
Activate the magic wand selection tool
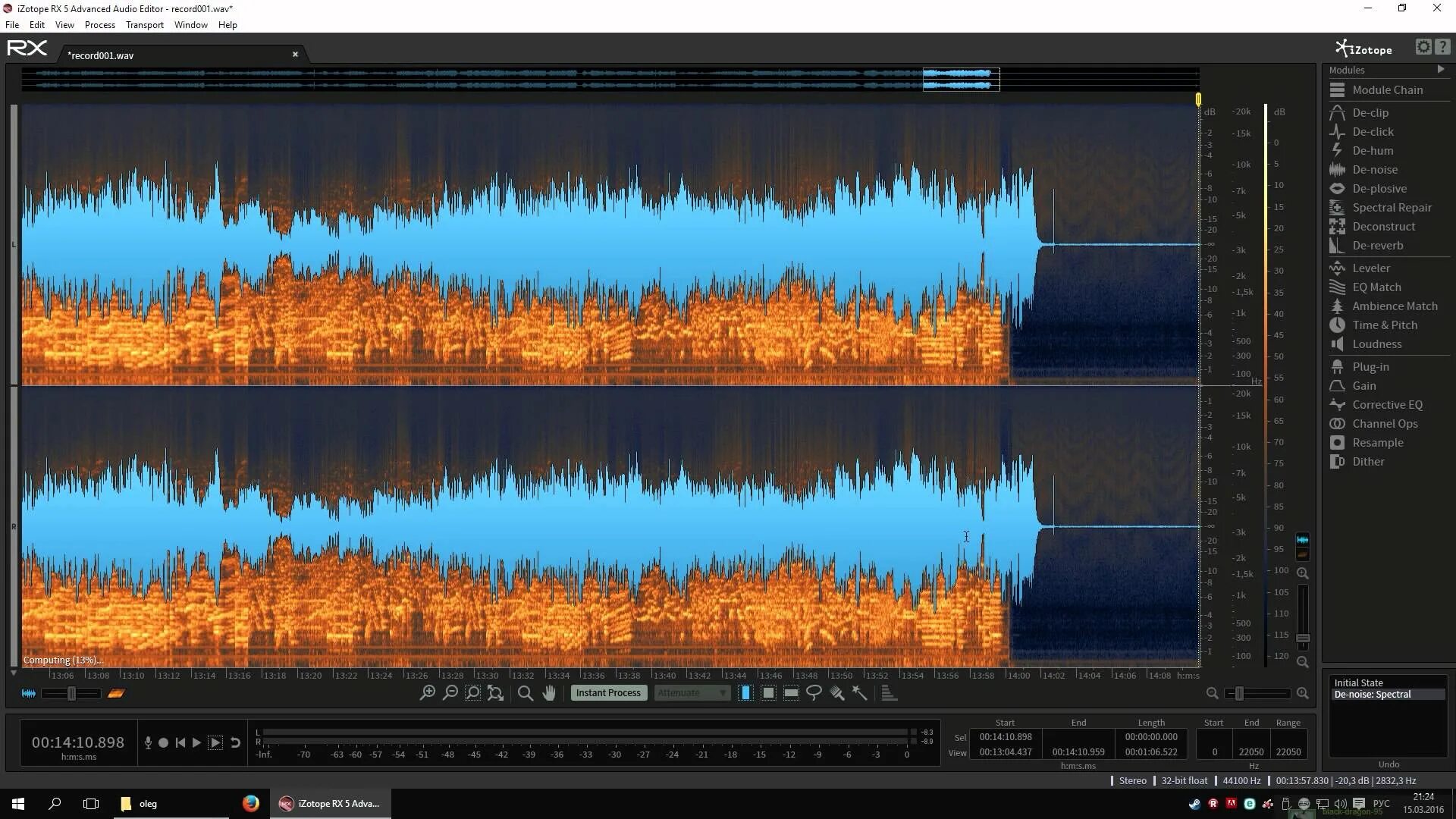coord(860,692)
